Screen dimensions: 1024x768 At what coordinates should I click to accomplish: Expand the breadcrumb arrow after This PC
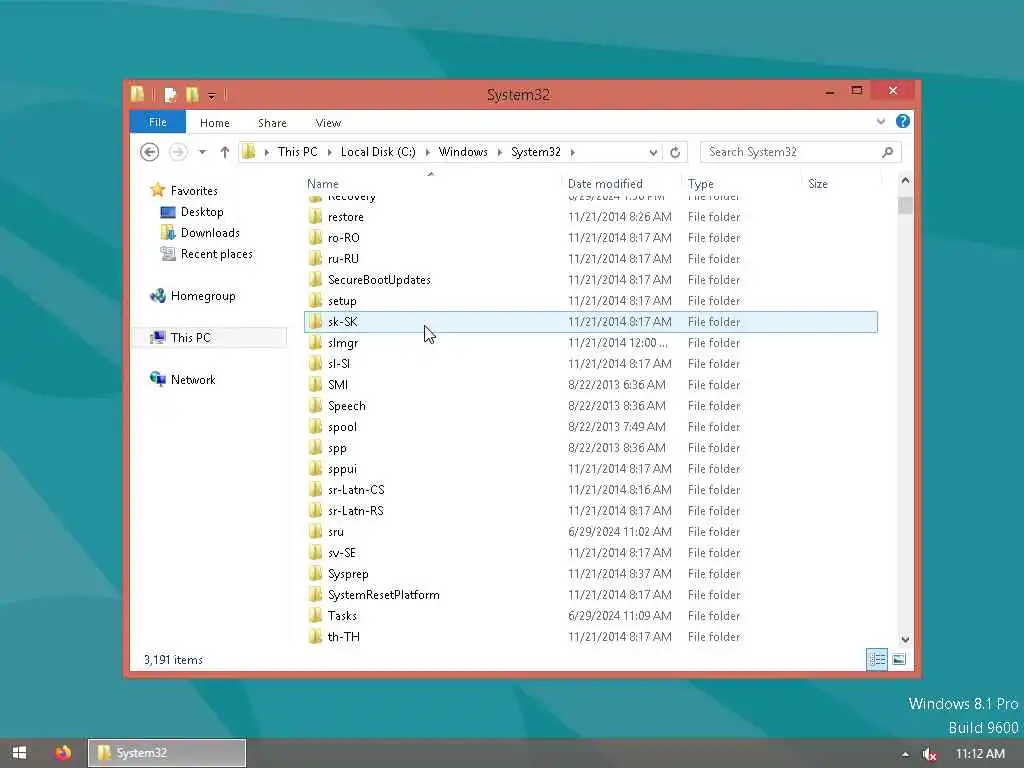pos(329,152)
